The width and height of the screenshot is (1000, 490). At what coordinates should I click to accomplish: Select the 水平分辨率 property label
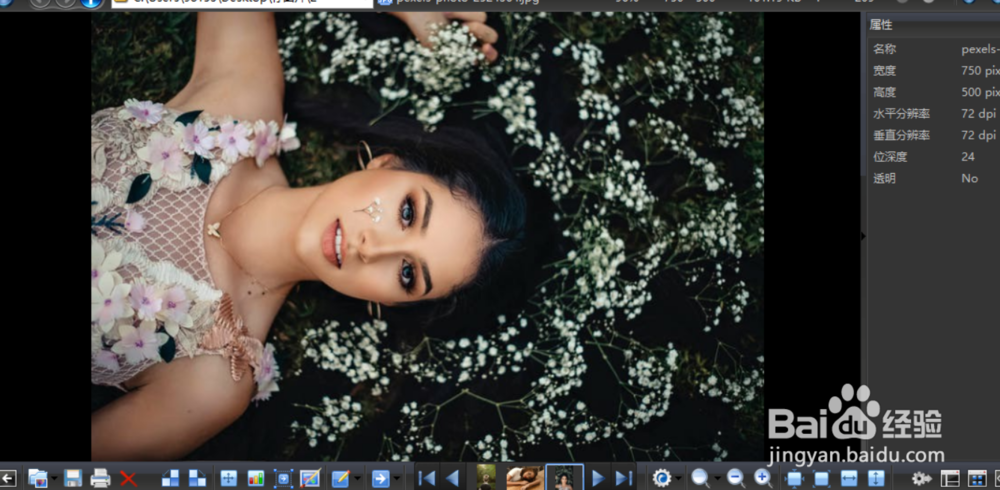click(901, 114)
